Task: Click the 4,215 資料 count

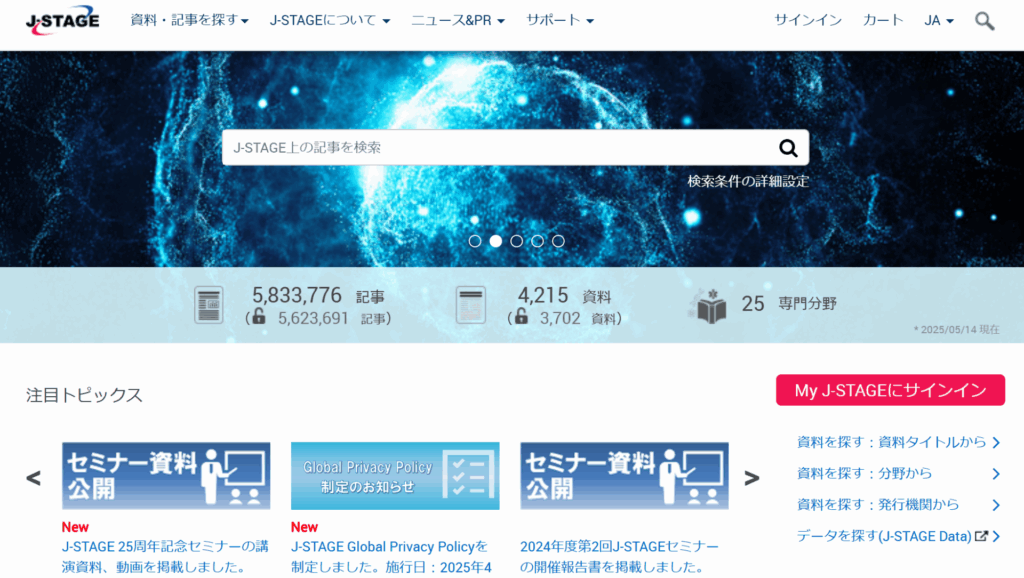Action: [x=564, y=296]
